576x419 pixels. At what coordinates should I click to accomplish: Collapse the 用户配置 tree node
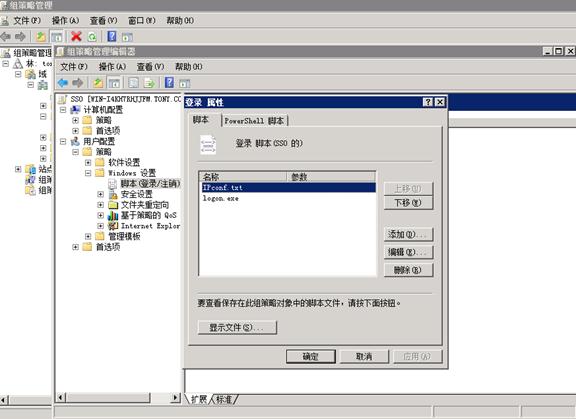point(63,141)
